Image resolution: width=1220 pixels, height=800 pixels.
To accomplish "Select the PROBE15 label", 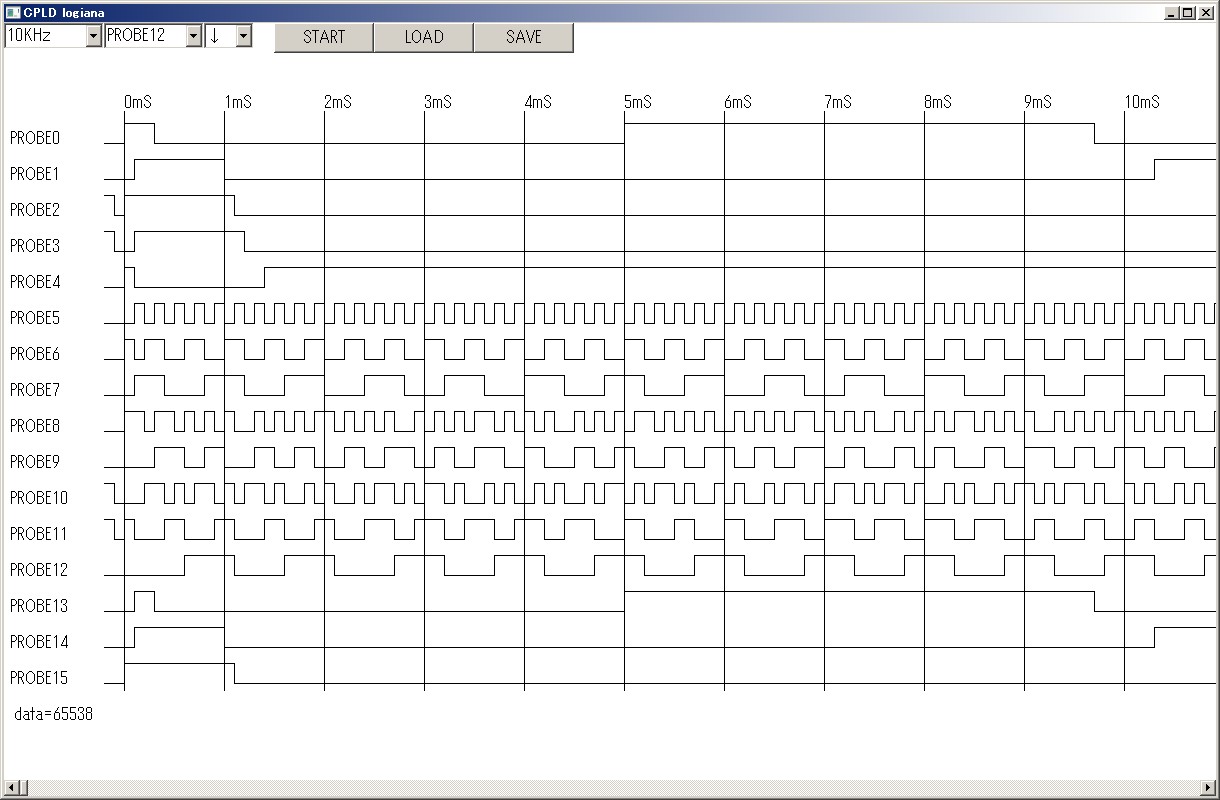I will tap(39, 678).
